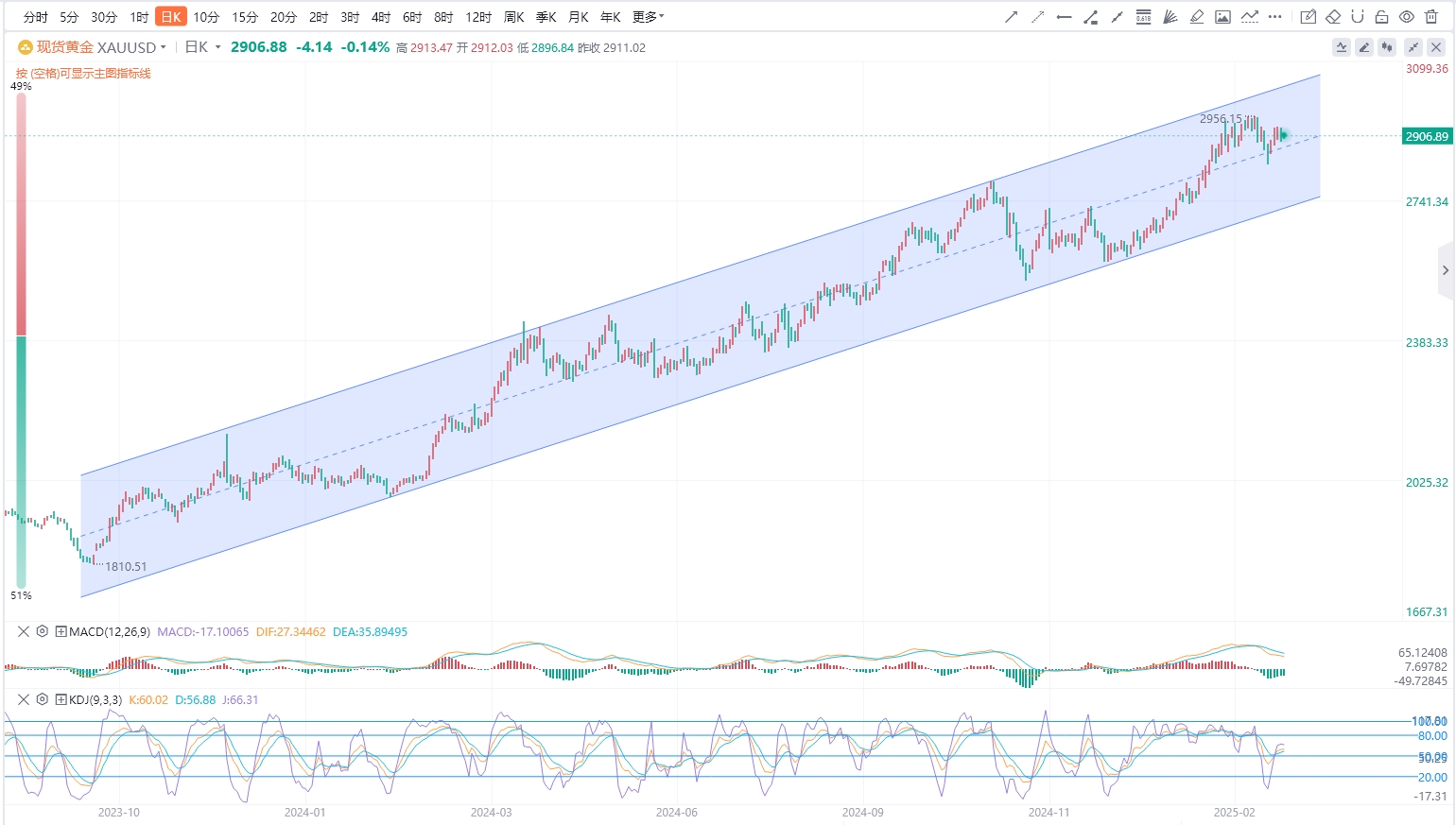Insert an image with the picture tool
Image resolution: width=1456 pixels, height=825 pixels.
pos(1222,17)
